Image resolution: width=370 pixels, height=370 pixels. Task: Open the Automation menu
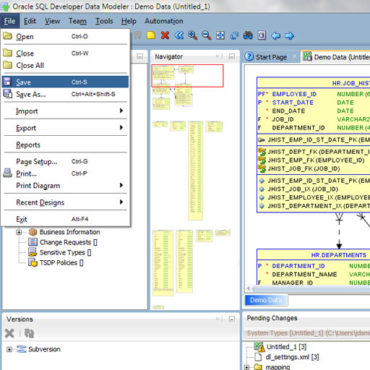[164, 21]
